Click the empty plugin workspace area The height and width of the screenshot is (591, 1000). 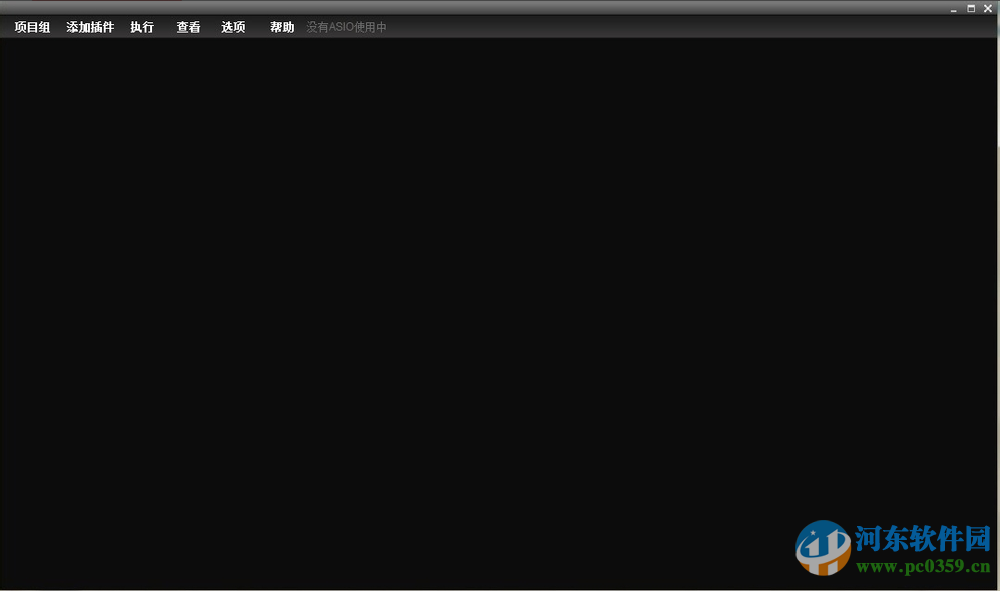click(x=450, y=300)
